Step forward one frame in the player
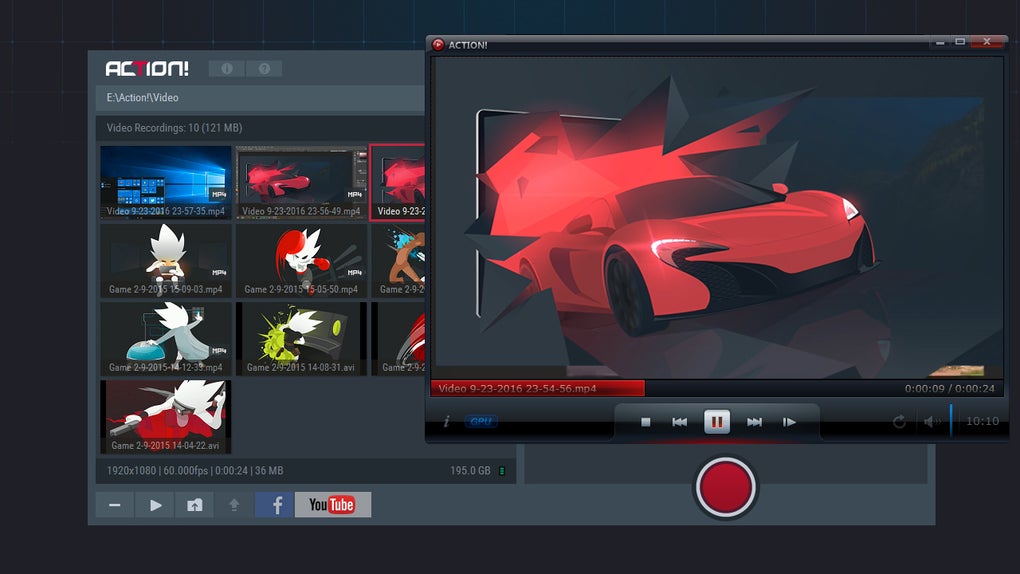Viewport: 1020px width, 574px height. 789,422
